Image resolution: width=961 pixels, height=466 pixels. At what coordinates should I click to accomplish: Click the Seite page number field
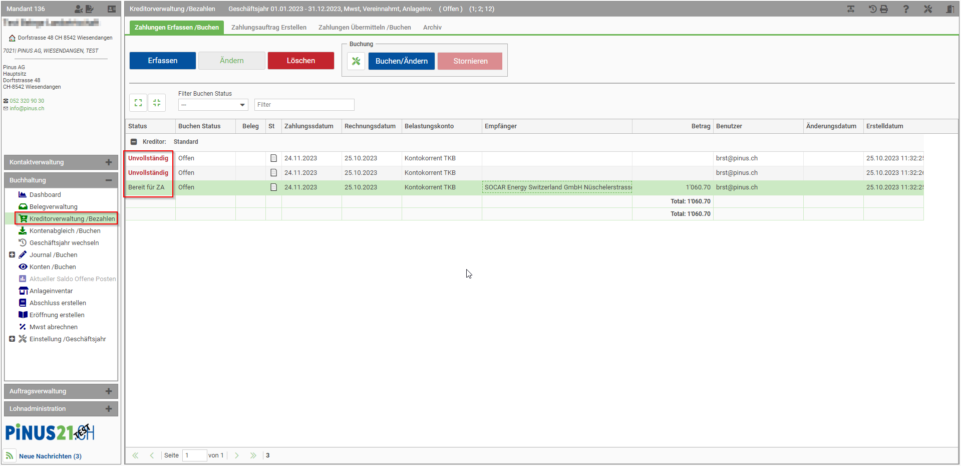(x=195, y=456)
